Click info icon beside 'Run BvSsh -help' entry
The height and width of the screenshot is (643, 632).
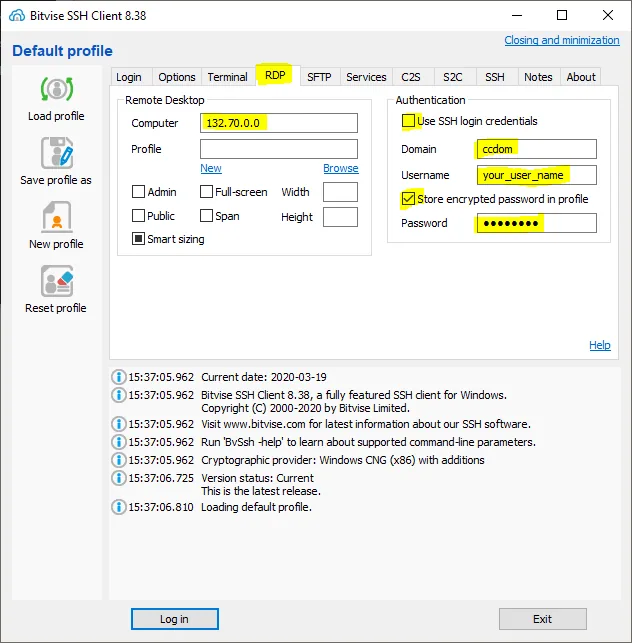tap(119, 442)
